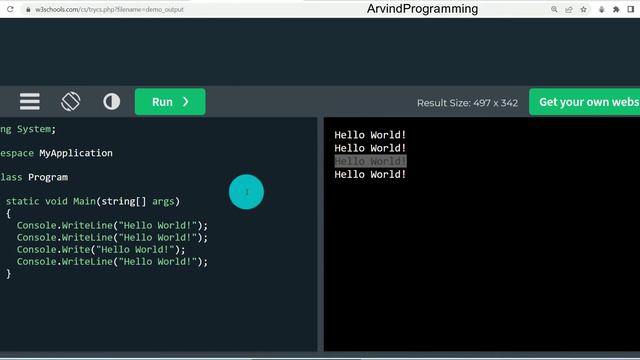Share this page icon in address bar

(x=569, y=9)
